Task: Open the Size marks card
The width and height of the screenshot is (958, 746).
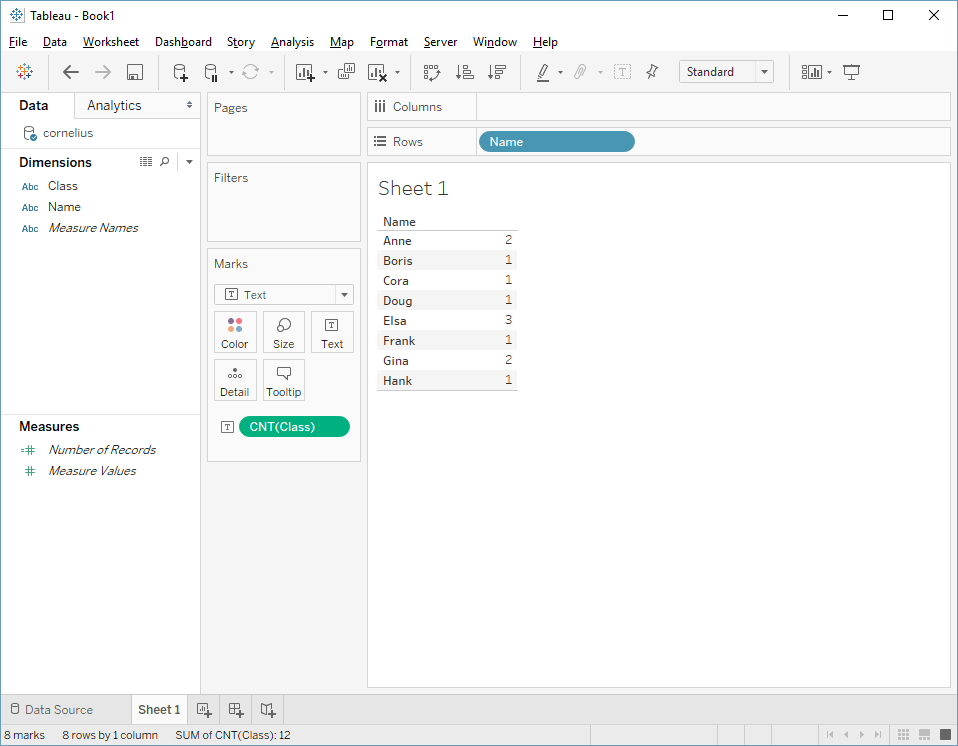Action: click(283, 332)
